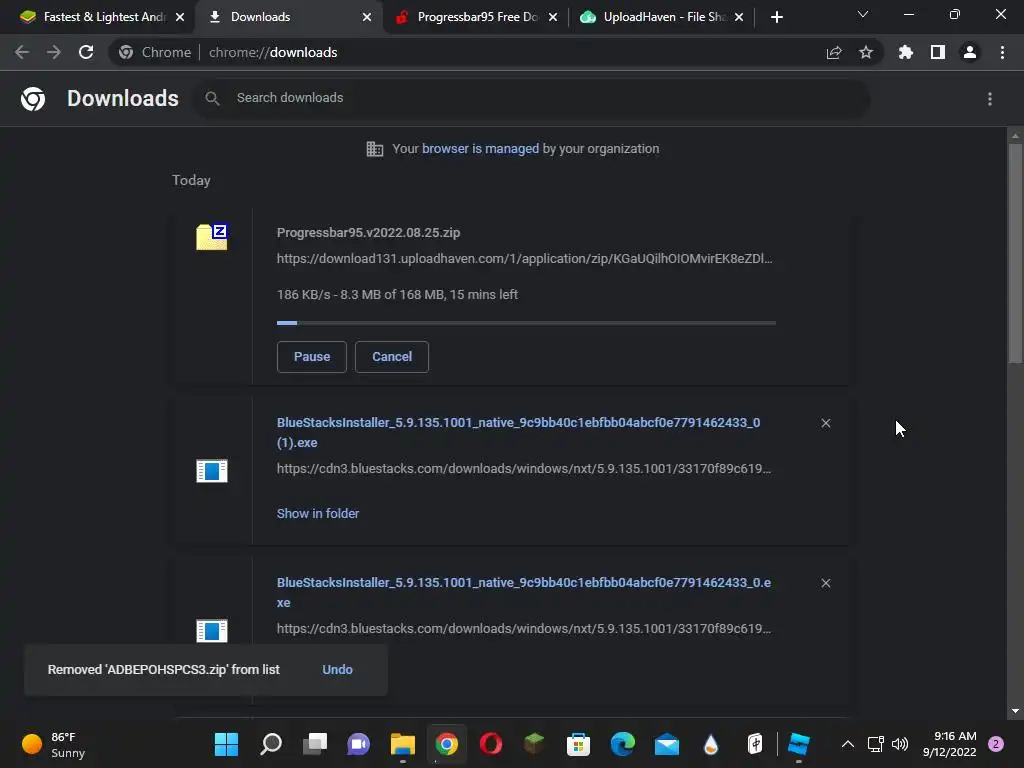Open a new browser tab
The height and width of the screenshot is (768, 1024).
click(x=776, y=17)
